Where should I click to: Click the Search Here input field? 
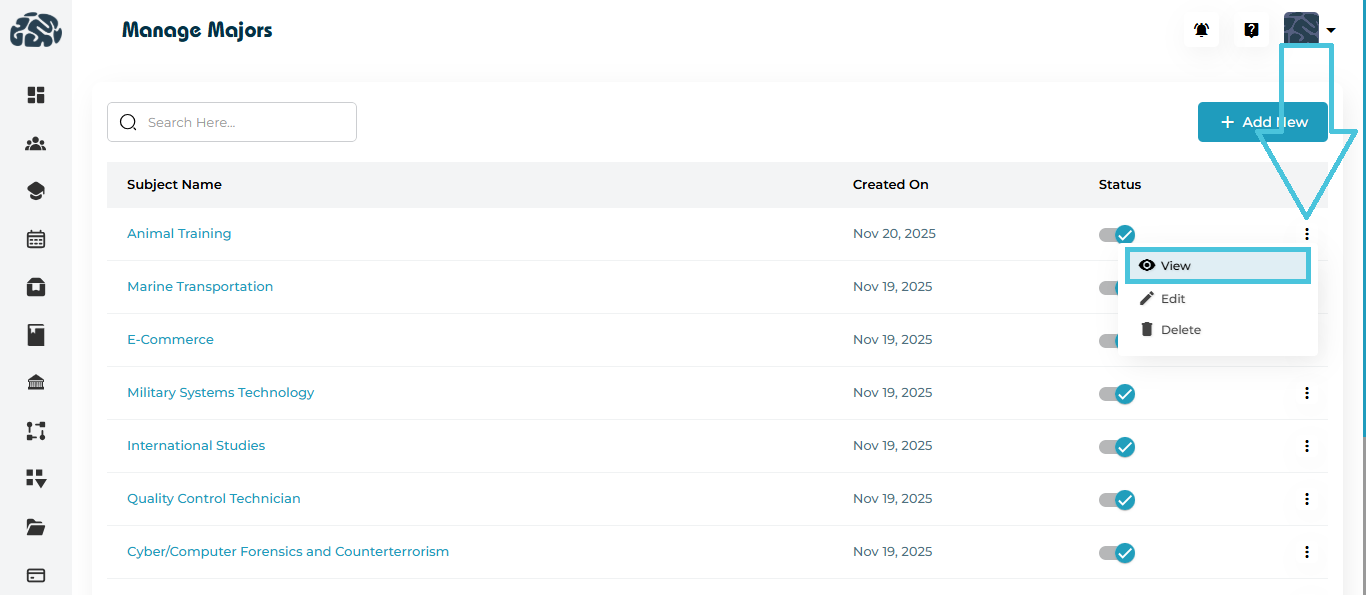[245, 122]
